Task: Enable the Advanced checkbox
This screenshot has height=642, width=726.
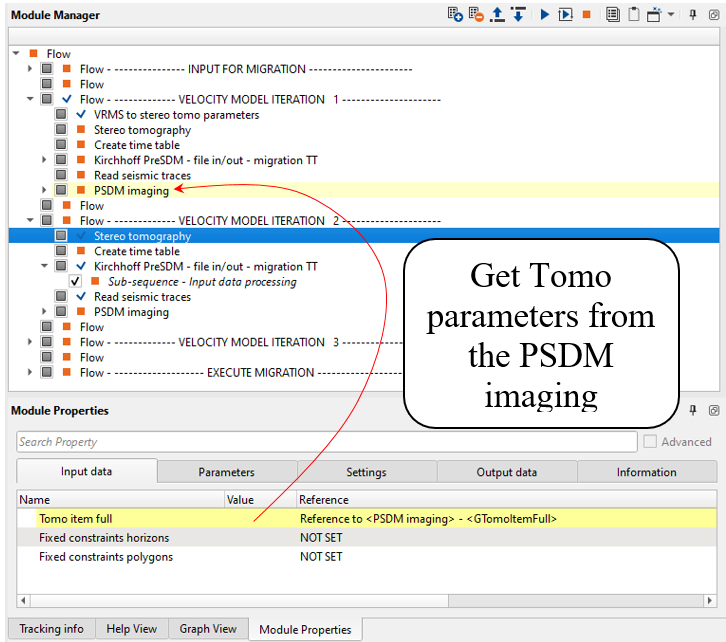Action: (651, 442)
